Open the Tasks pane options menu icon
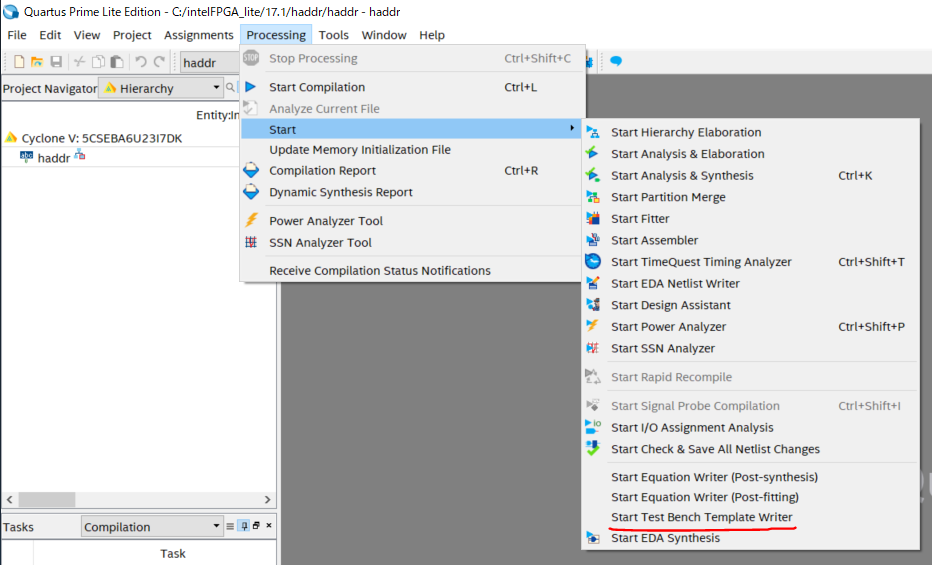 230,526
